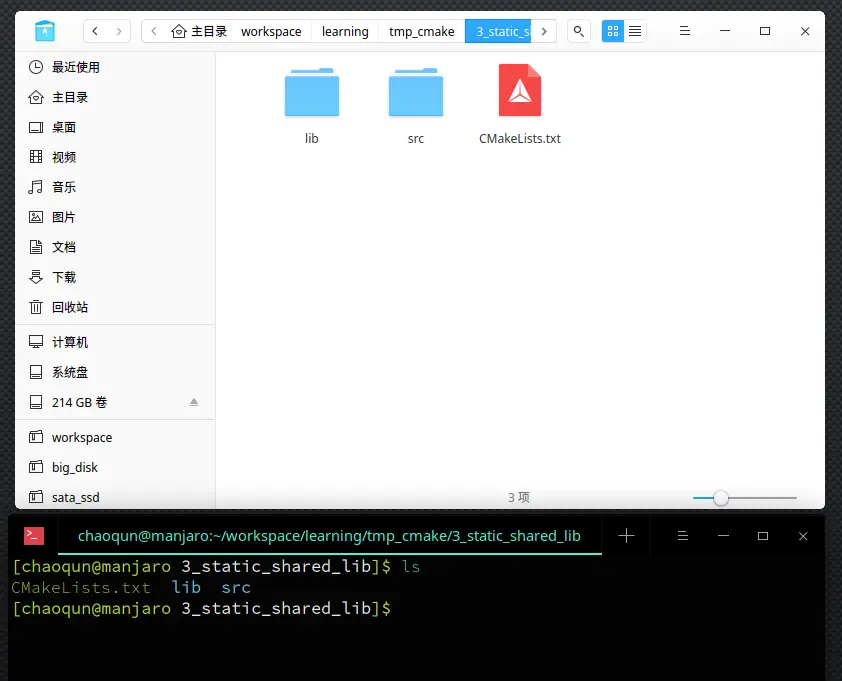Minimize the terminal window
842x681 pixels.
pyautogui.click(x=723, y=535)
